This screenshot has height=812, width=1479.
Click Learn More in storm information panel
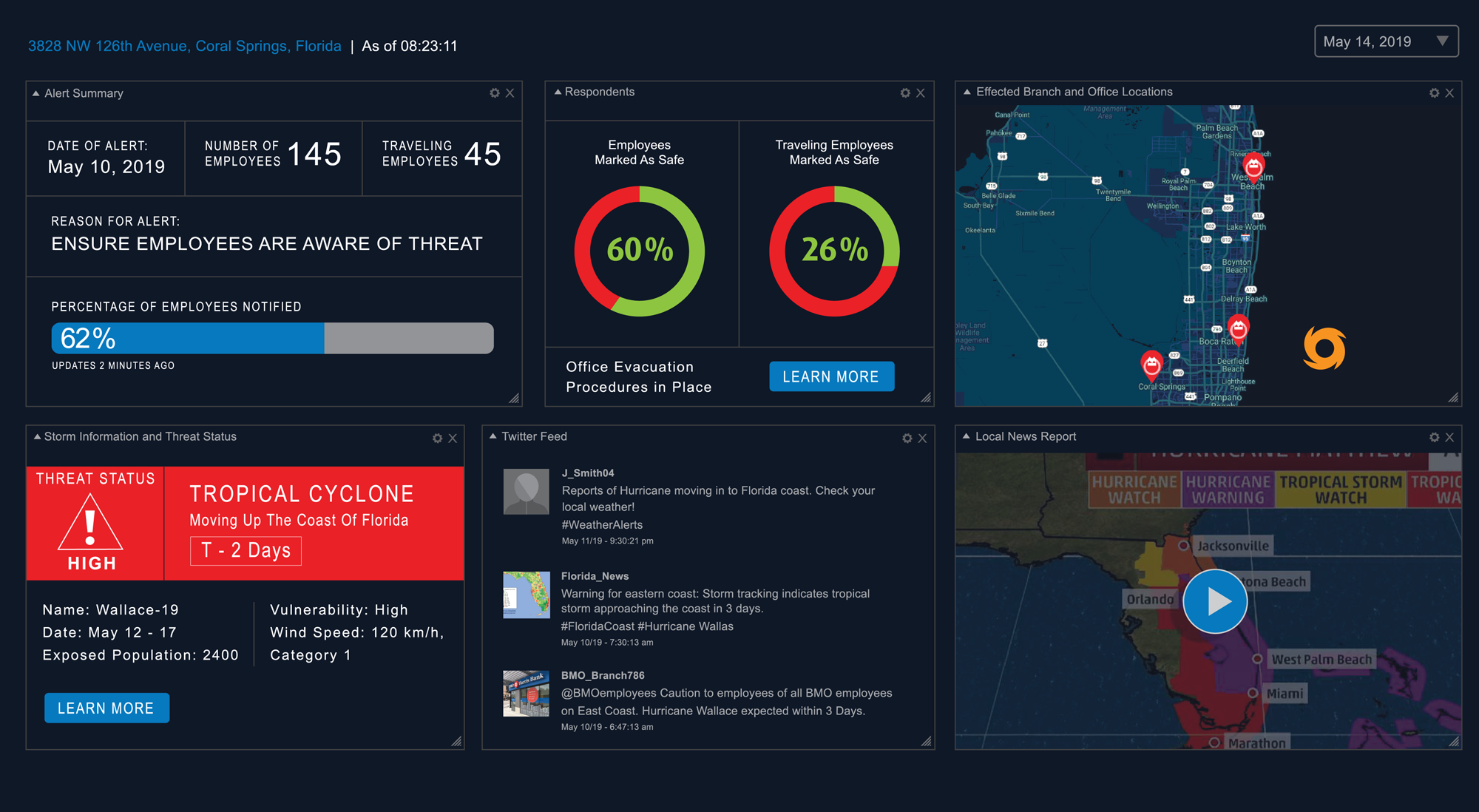coord(106,708)
